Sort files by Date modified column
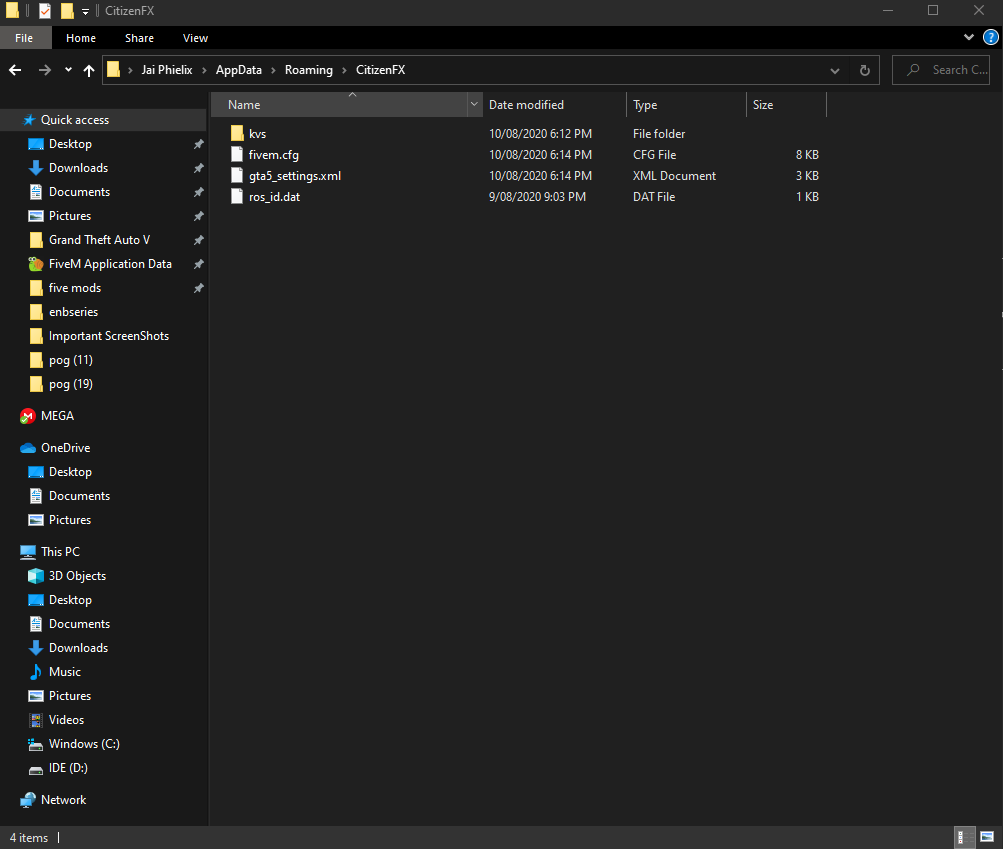The width and height of the screenshot is (1003, 849). [x=526, y=105]
